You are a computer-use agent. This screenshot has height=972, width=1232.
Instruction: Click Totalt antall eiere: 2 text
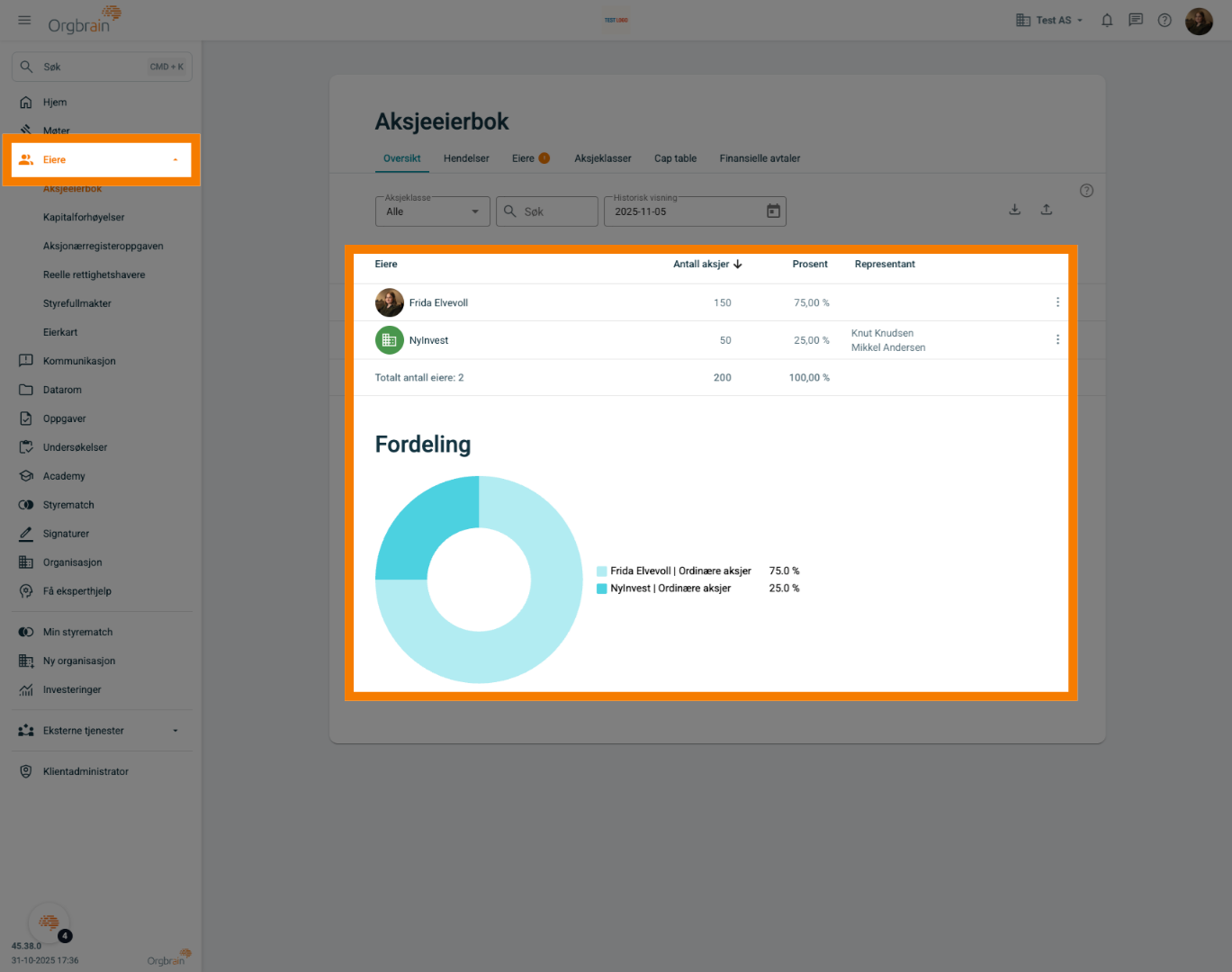[x=419, y=378]
